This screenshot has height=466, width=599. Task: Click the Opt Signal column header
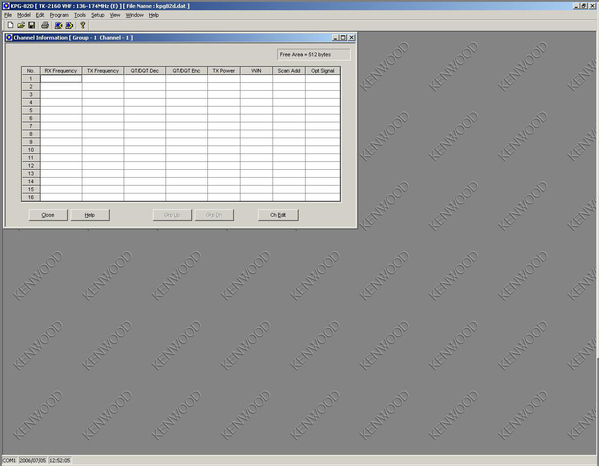323,71
